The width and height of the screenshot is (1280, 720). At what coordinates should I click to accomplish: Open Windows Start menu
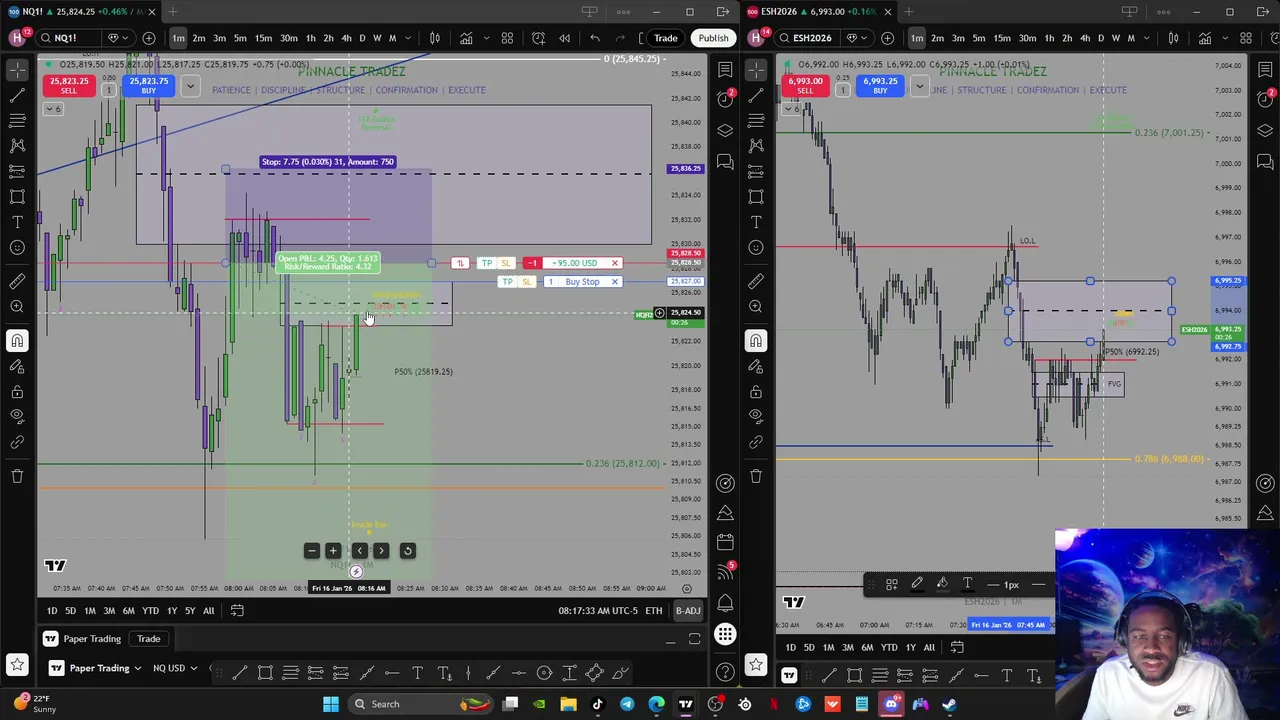click(x=331, y=704)
